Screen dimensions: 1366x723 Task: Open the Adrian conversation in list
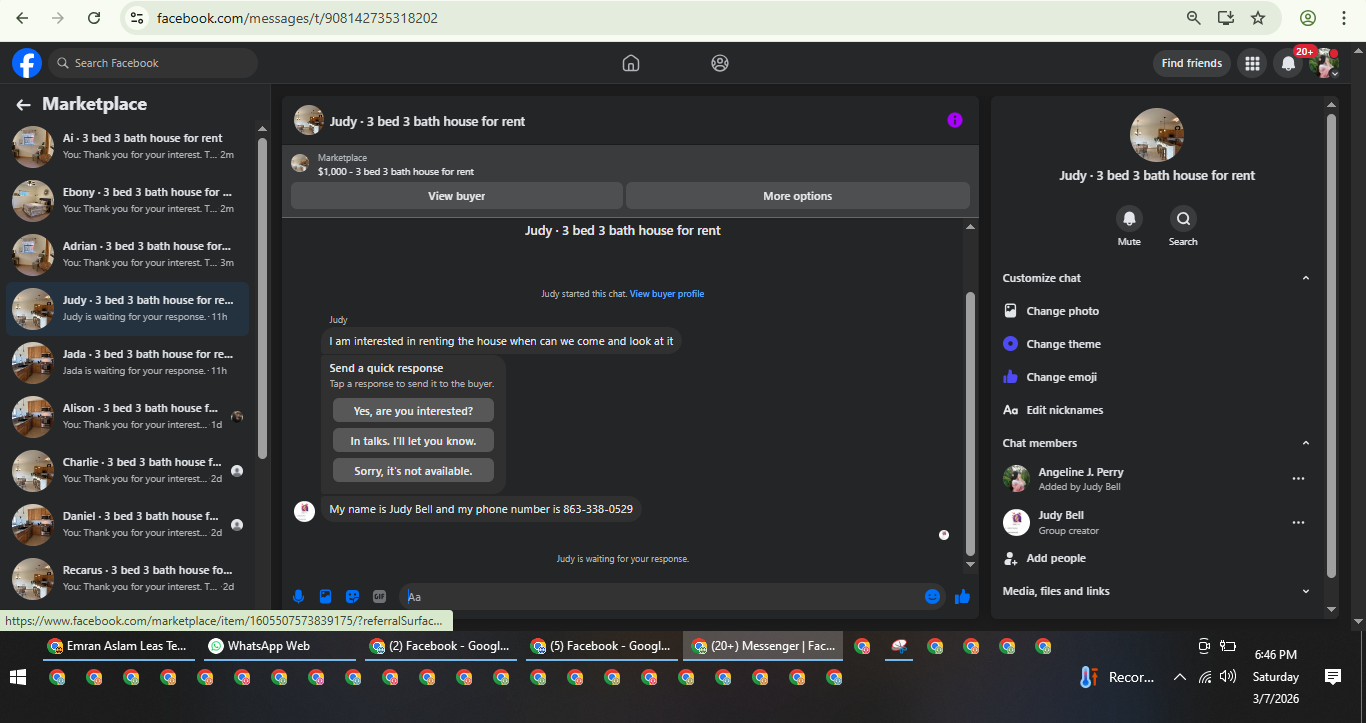coord(128,254)
